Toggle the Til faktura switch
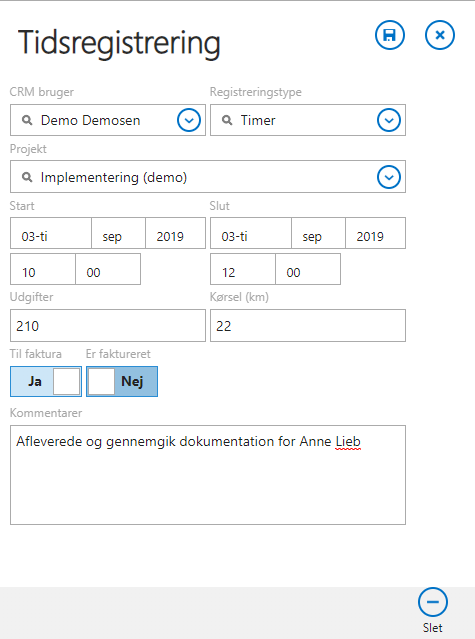 click(x=46, y=381)
